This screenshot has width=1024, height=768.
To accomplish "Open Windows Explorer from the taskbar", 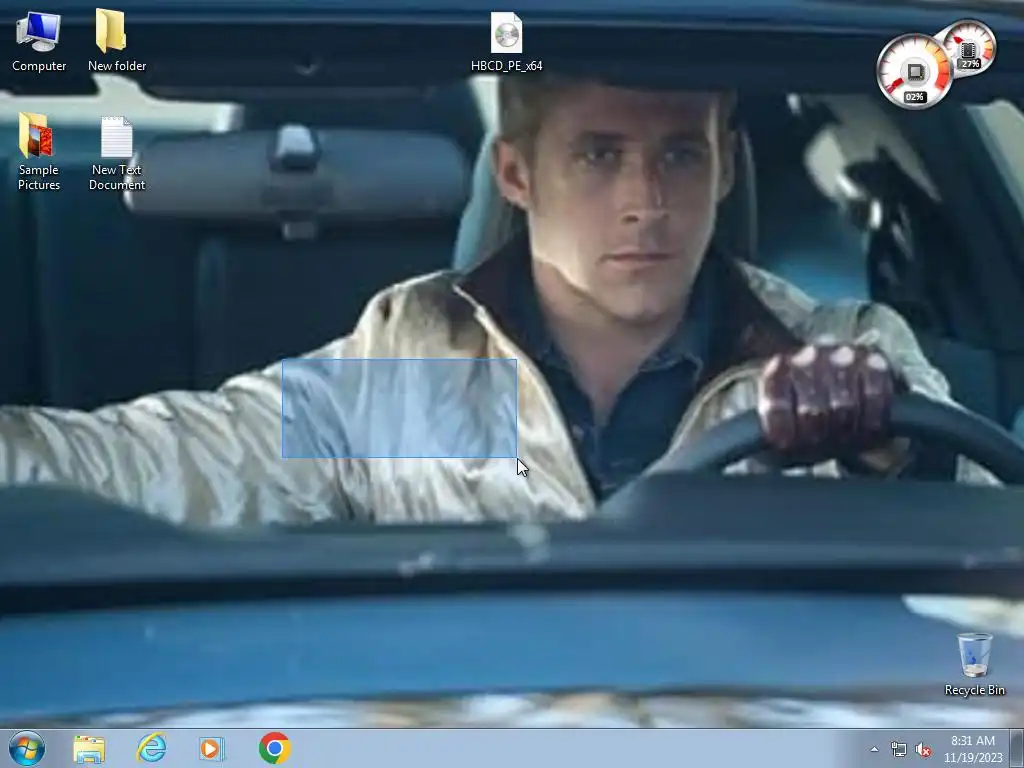I will click(x=89, y=749).
